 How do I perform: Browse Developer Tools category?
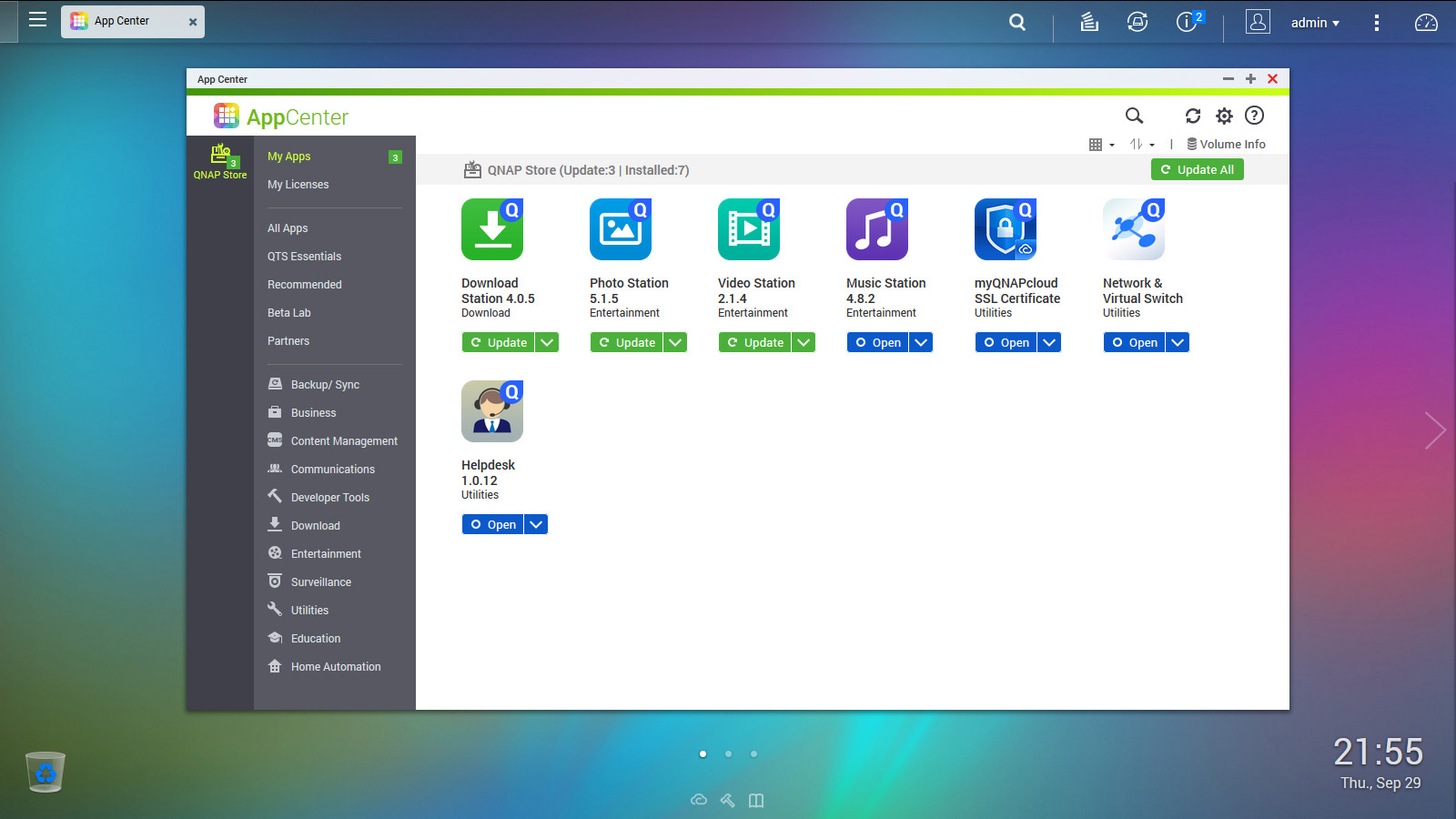(x=318, y=498)
